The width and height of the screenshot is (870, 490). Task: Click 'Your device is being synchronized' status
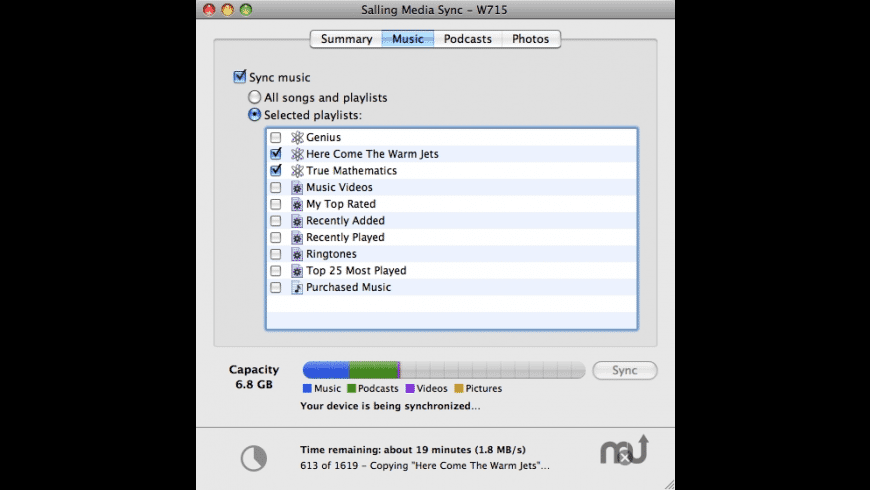point(391,406)
